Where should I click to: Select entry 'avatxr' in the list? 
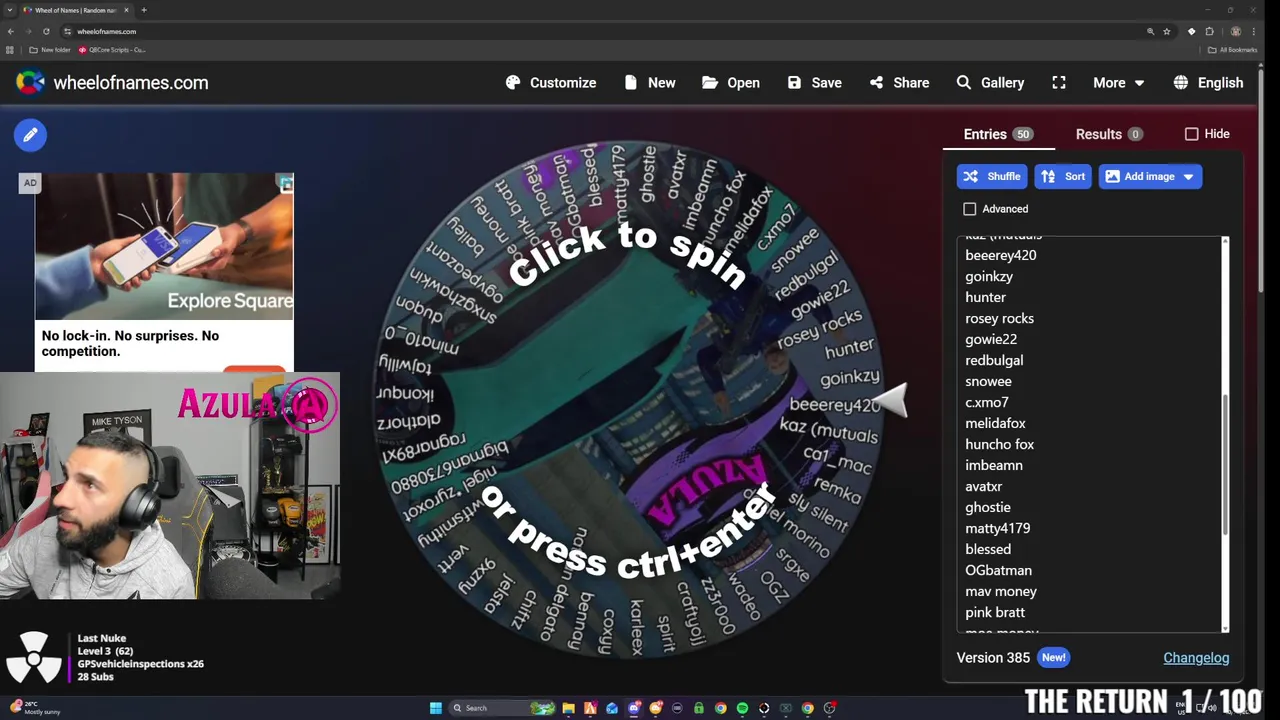[x=983, y=486]
